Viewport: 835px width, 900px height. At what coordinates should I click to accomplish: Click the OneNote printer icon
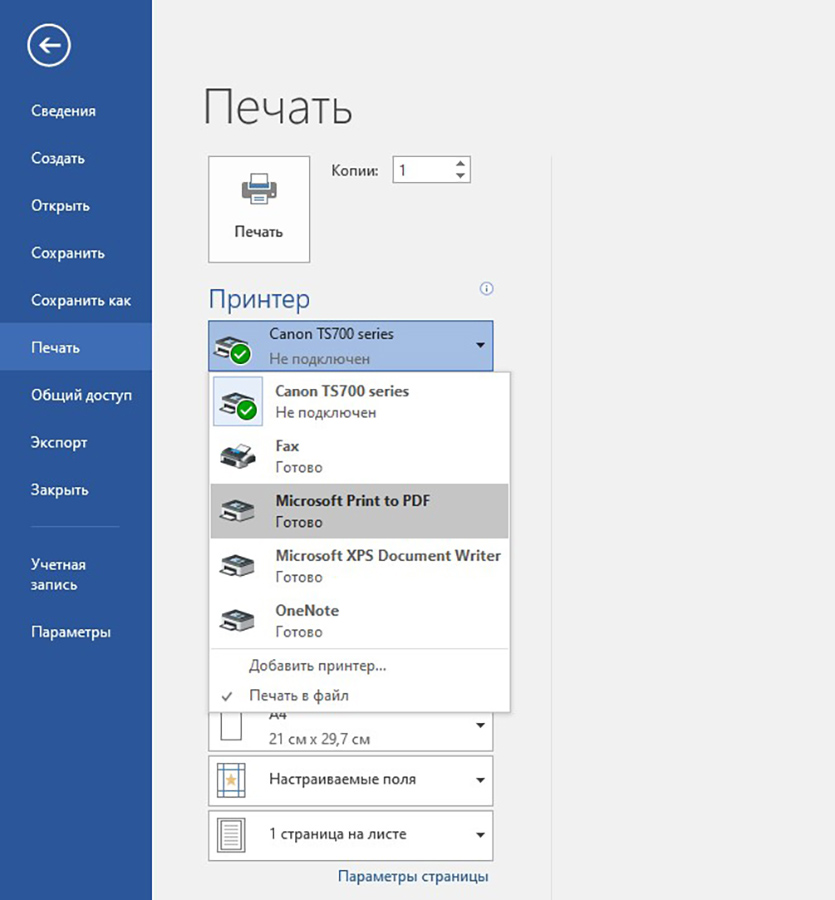237,620
